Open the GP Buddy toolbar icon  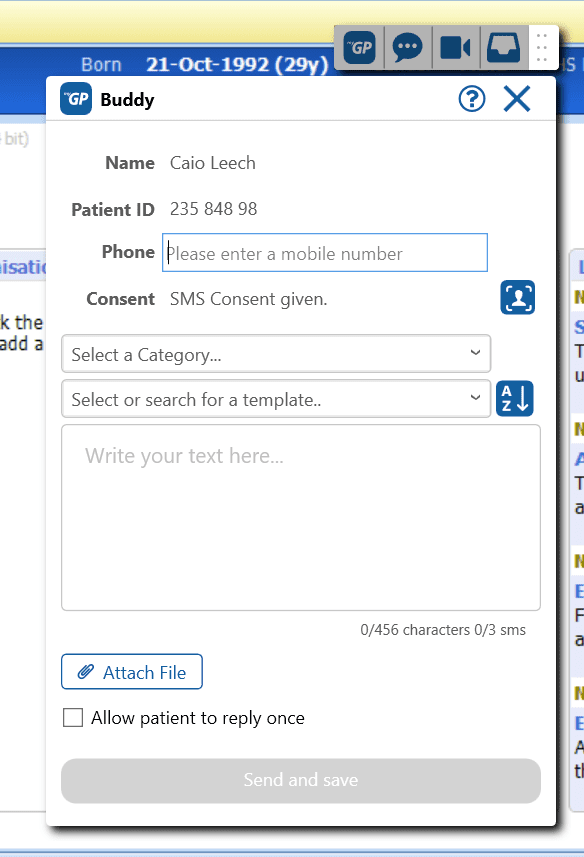click(x=359, y=48)
